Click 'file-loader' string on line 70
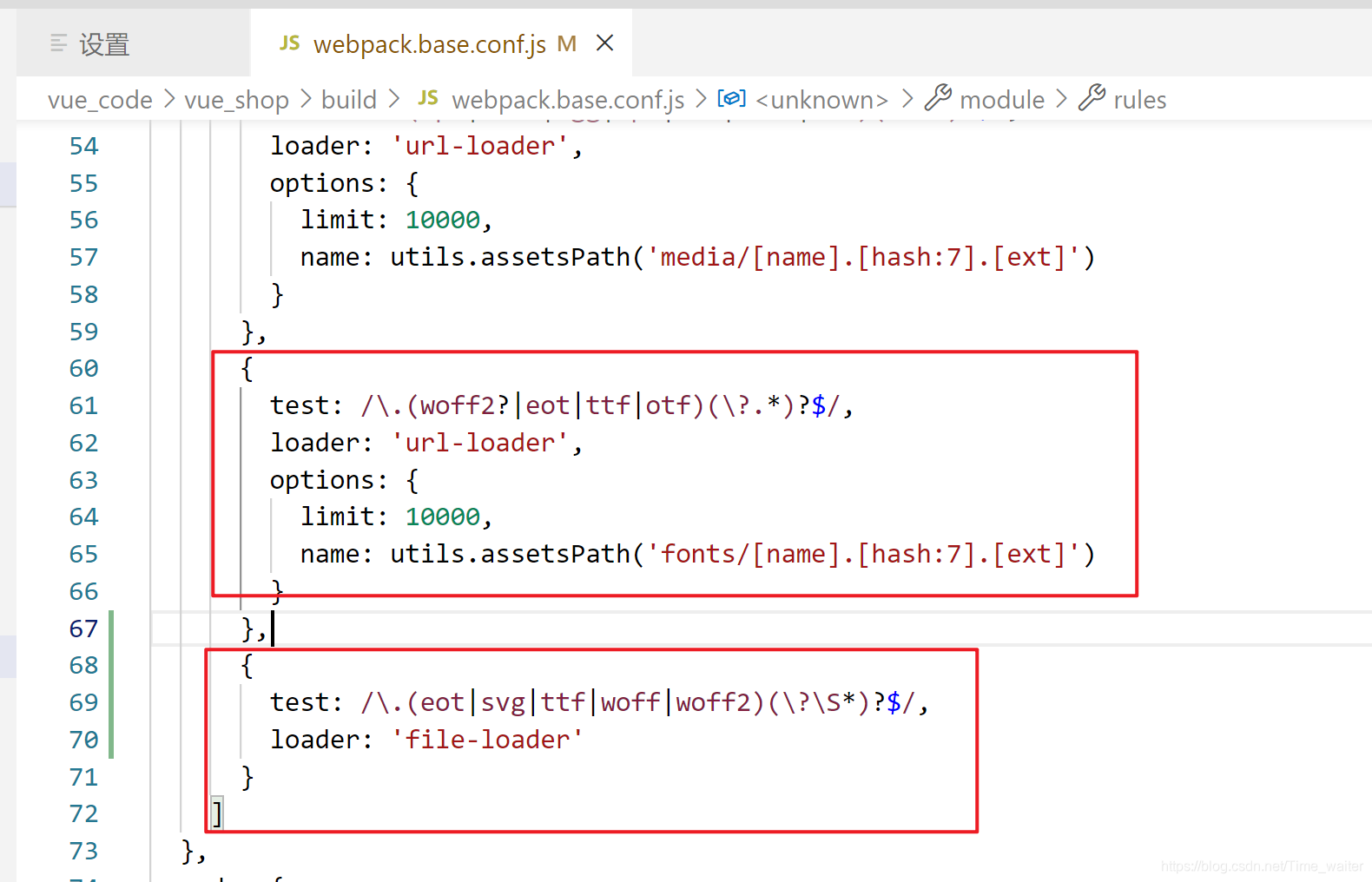The width and height of the screenshot is (1372, 882). [x=487, y=740]
